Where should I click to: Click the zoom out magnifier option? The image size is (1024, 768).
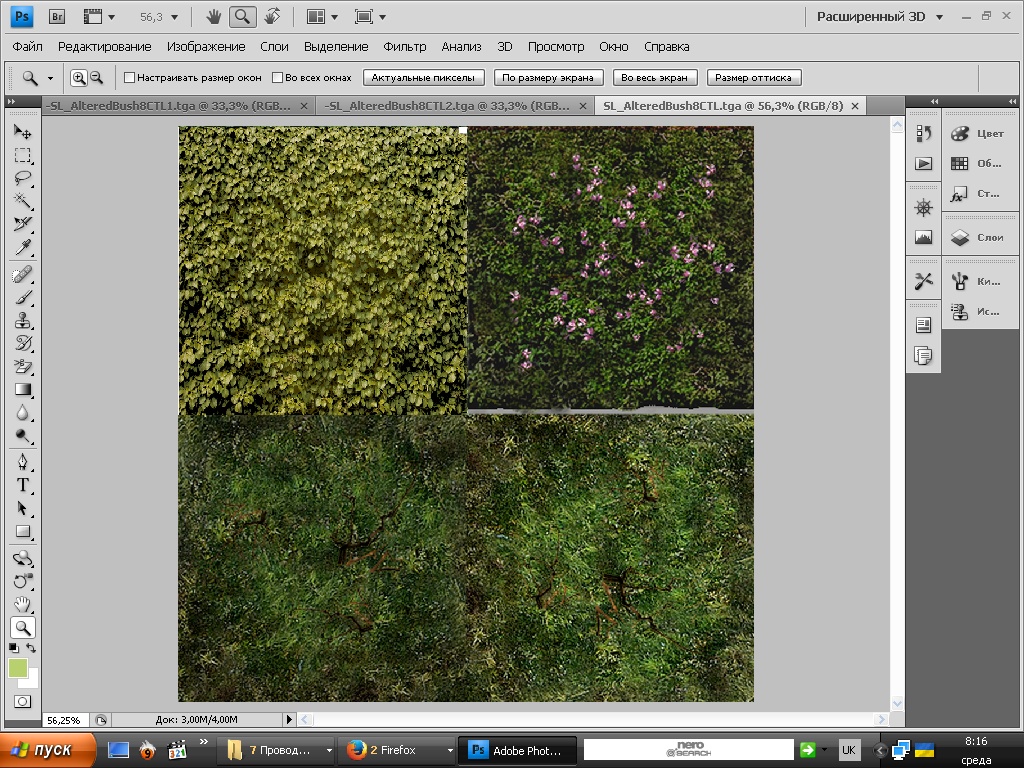coord(97,77)
